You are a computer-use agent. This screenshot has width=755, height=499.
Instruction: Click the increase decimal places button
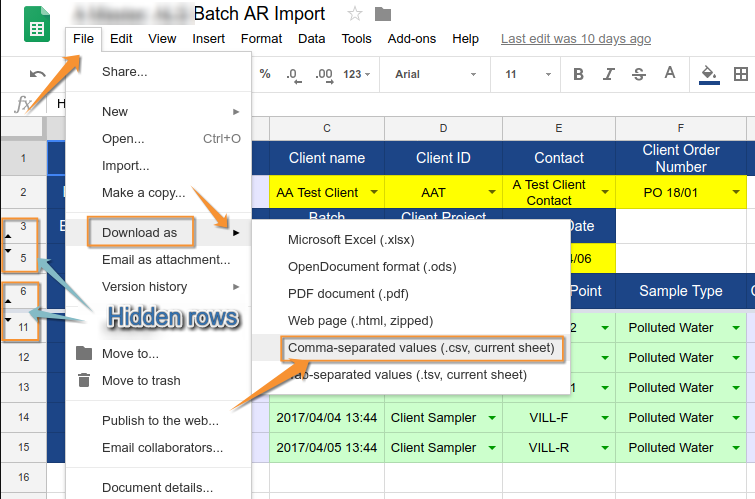(x=322, y=74)
